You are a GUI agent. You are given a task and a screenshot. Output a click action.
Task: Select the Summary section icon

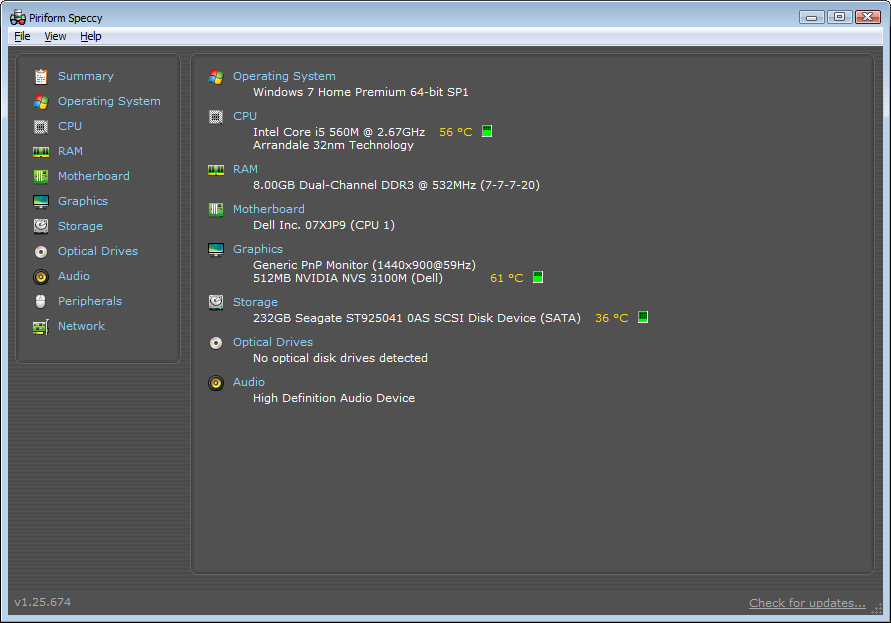point(41,76)
